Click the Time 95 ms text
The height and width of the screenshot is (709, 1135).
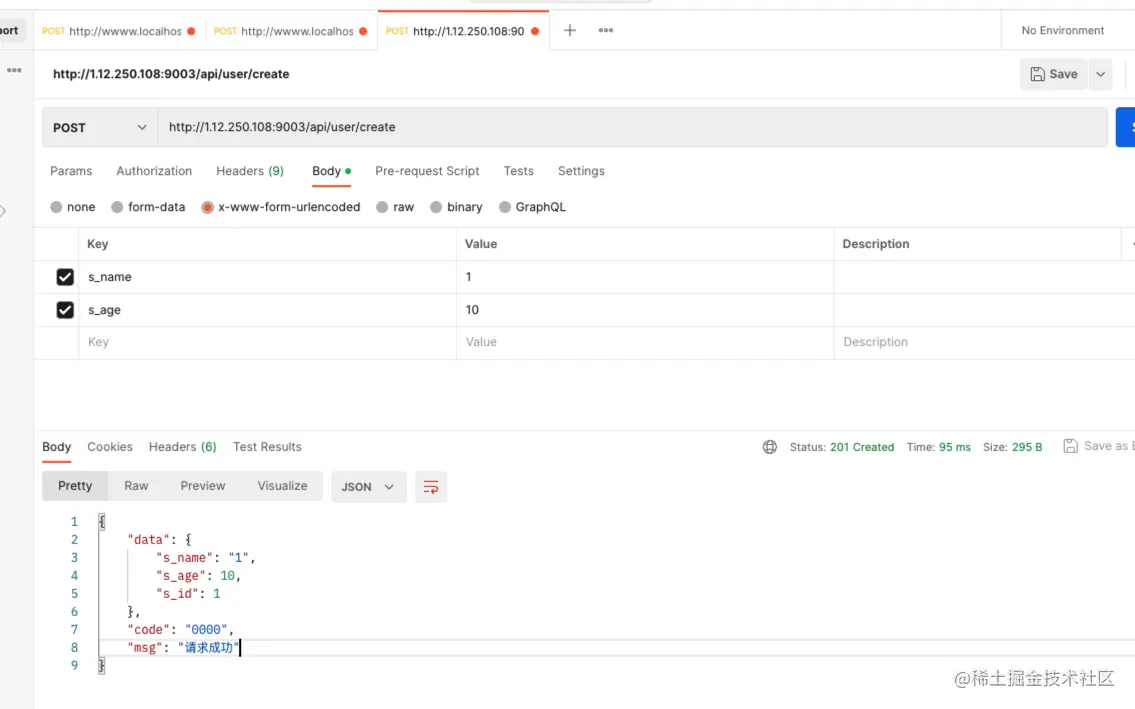938,447
